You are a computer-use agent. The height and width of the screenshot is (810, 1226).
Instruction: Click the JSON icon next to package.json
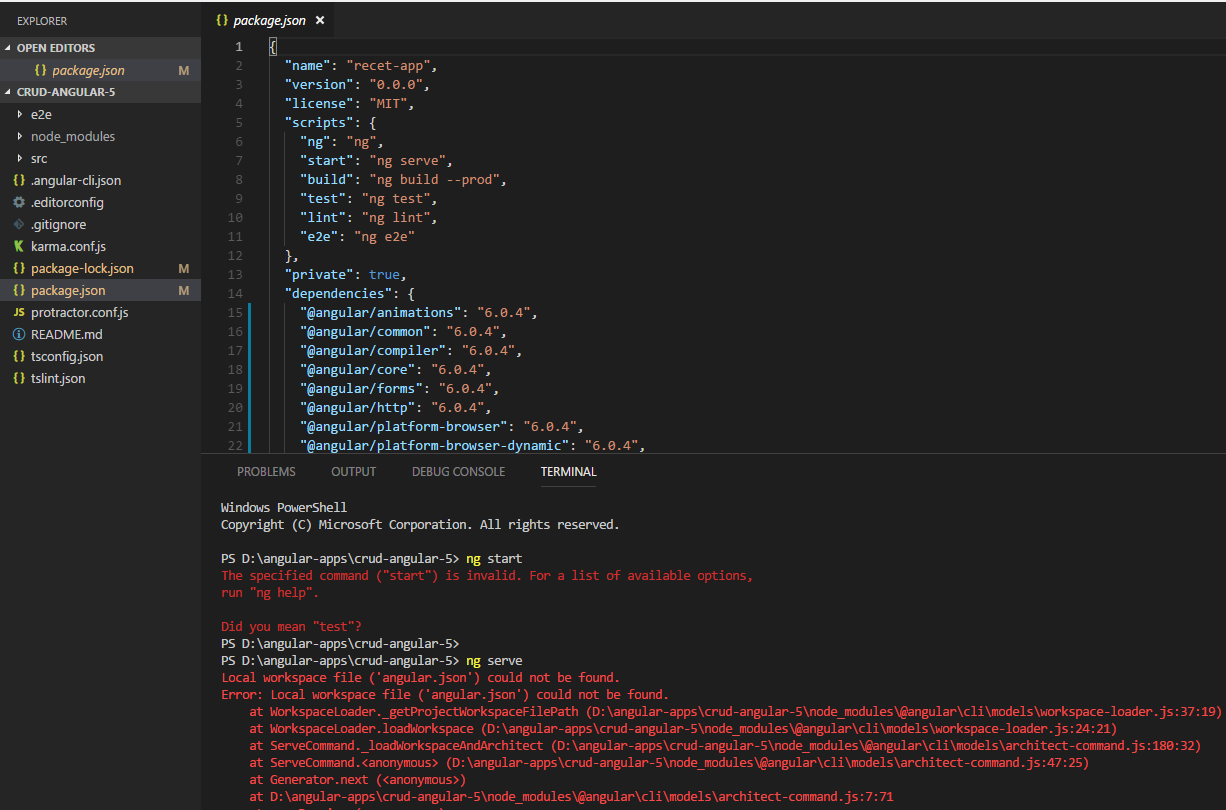[x=21, y=290]
